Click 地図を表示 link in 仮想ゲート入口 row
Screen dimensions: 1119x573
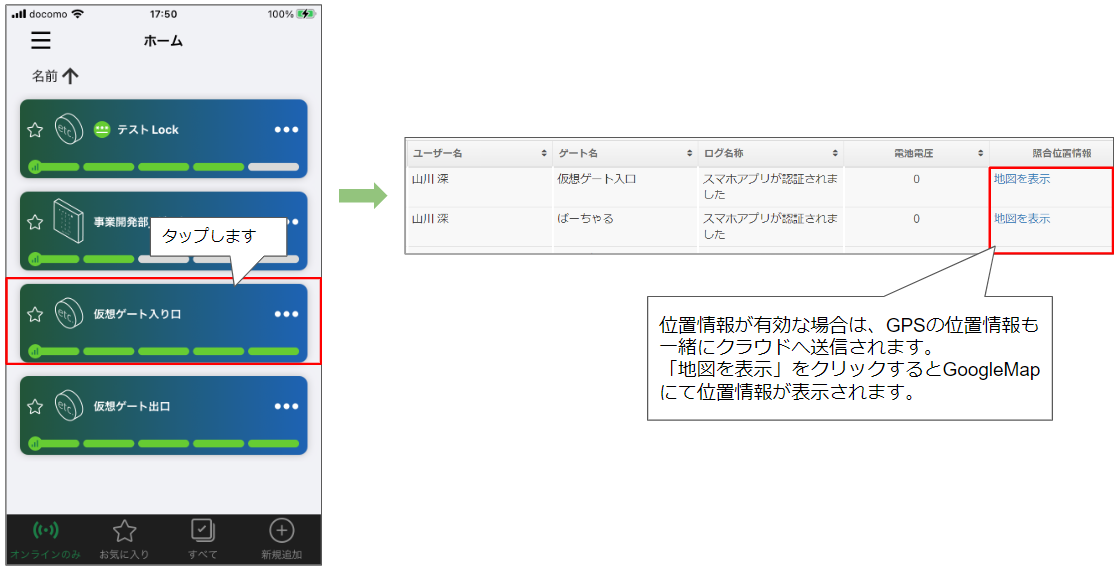click(1022, 179)
